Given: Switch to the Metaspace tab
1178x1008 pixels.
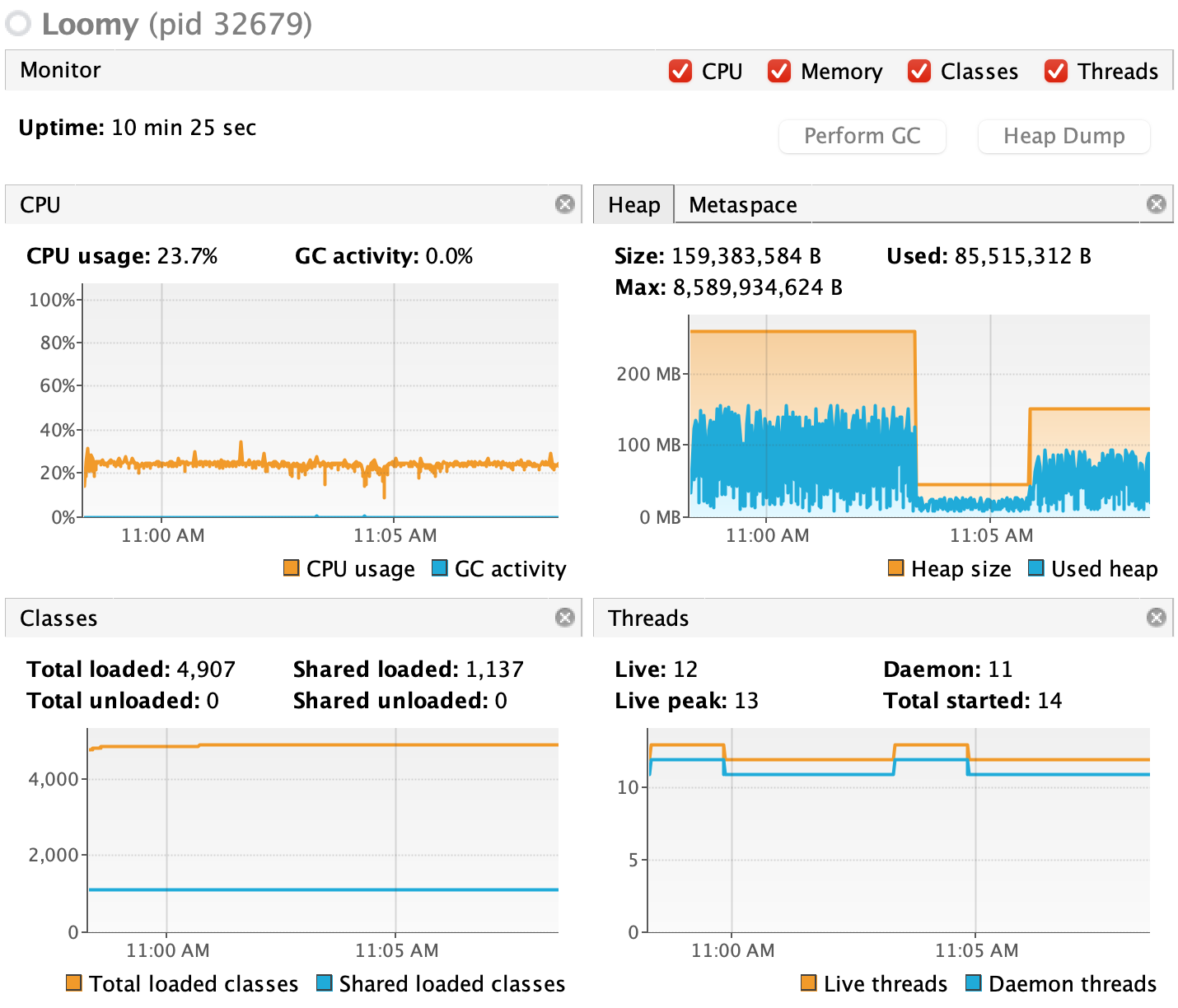Looking at the screenshot, I should pos(742,205).
